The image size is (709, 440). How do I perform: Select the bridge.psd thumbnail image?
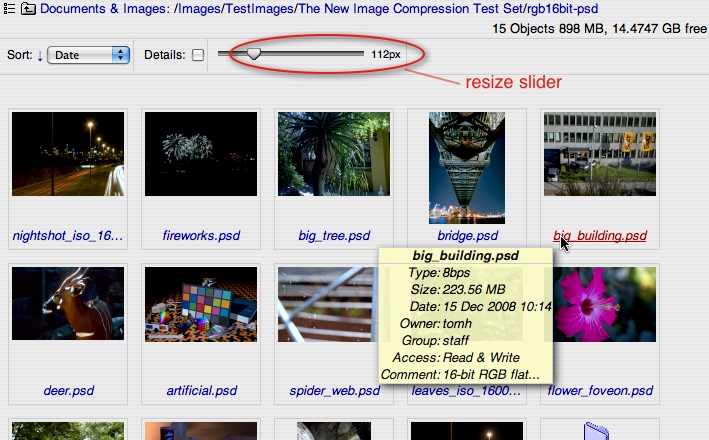[467, 168]
